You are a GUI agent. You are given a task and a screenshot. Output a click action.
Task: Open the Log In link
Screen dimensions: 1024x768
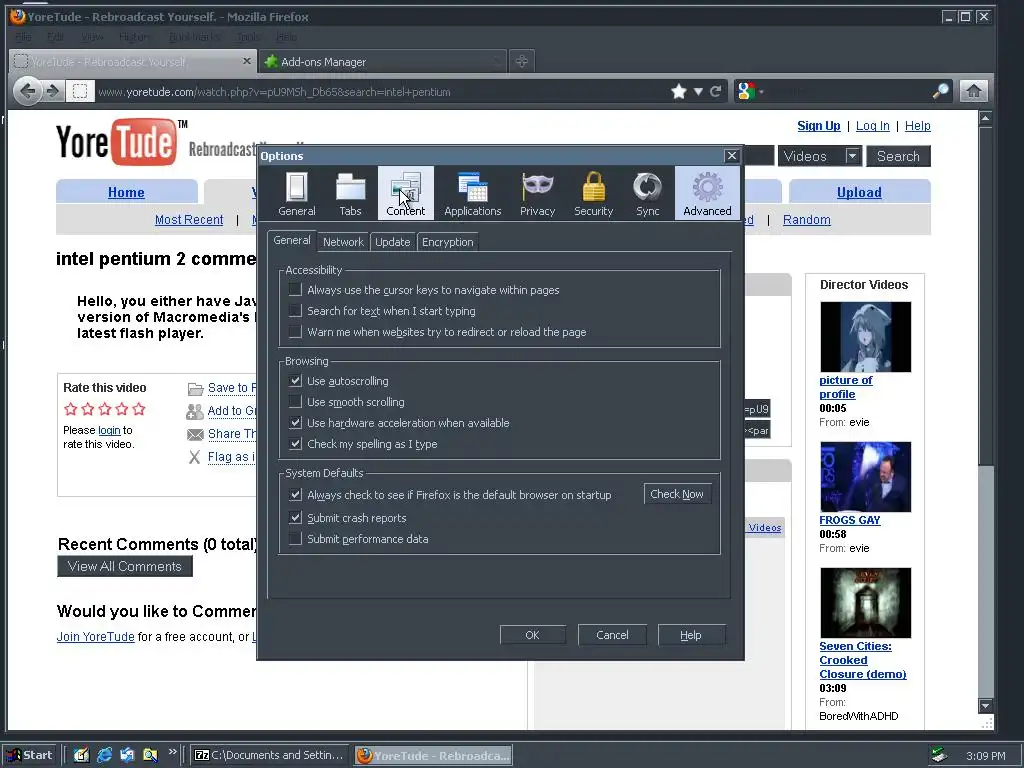coord(872,125)
